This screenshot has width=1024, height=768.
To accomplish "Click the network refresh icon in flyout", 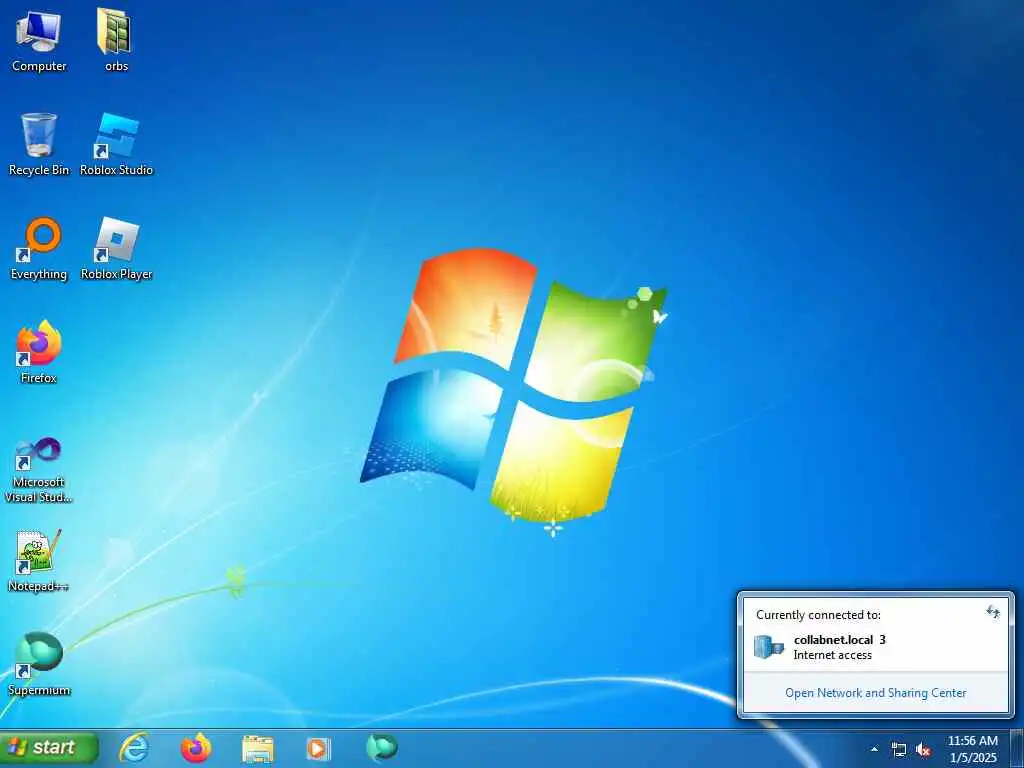I will (993, 612).
